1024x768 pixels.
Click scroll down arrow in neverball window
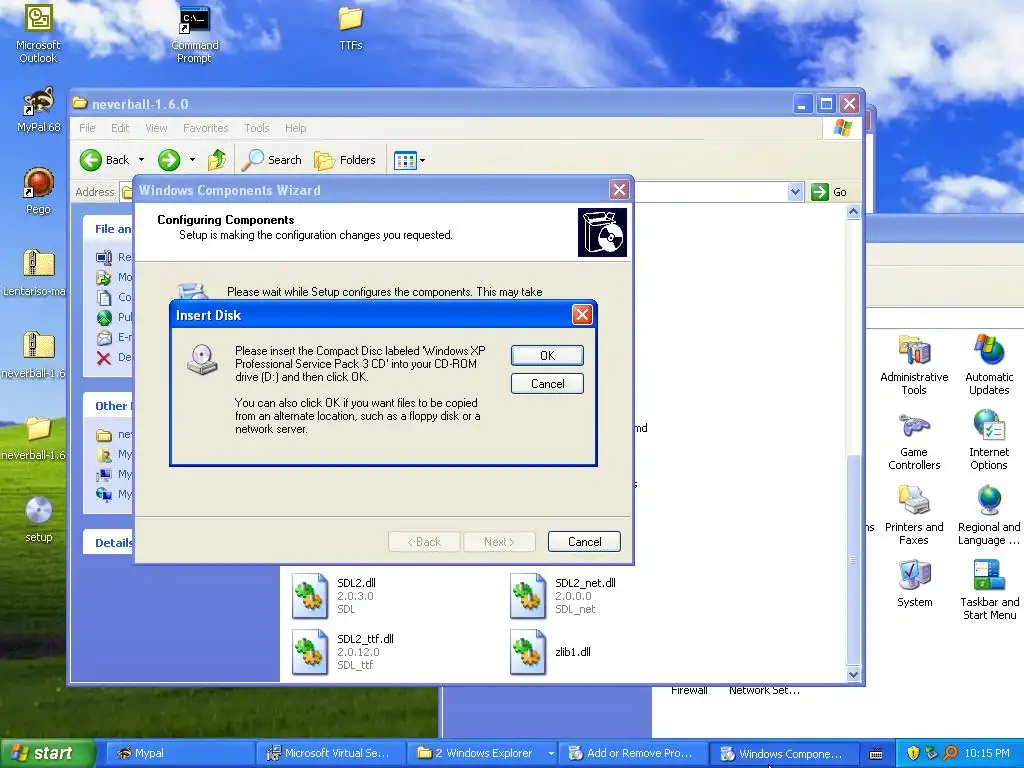click(x=853, y=675)
